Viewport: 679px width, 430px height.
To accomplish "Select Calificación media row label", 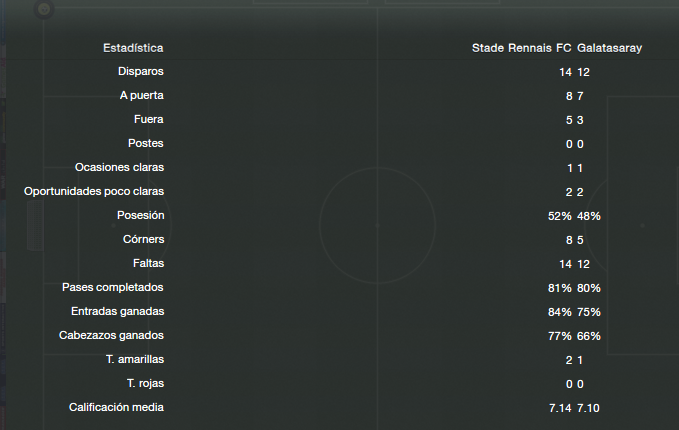I will point(116,407).
